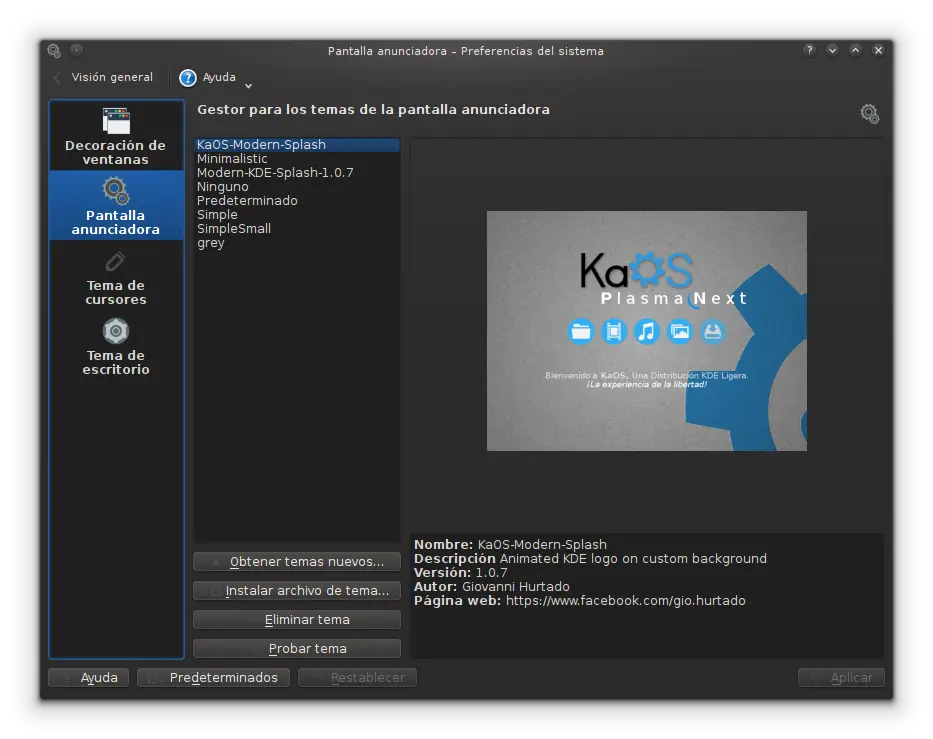The image size is (933, 739).
Task: Select the Simple theme
Action: click(296, 215)
